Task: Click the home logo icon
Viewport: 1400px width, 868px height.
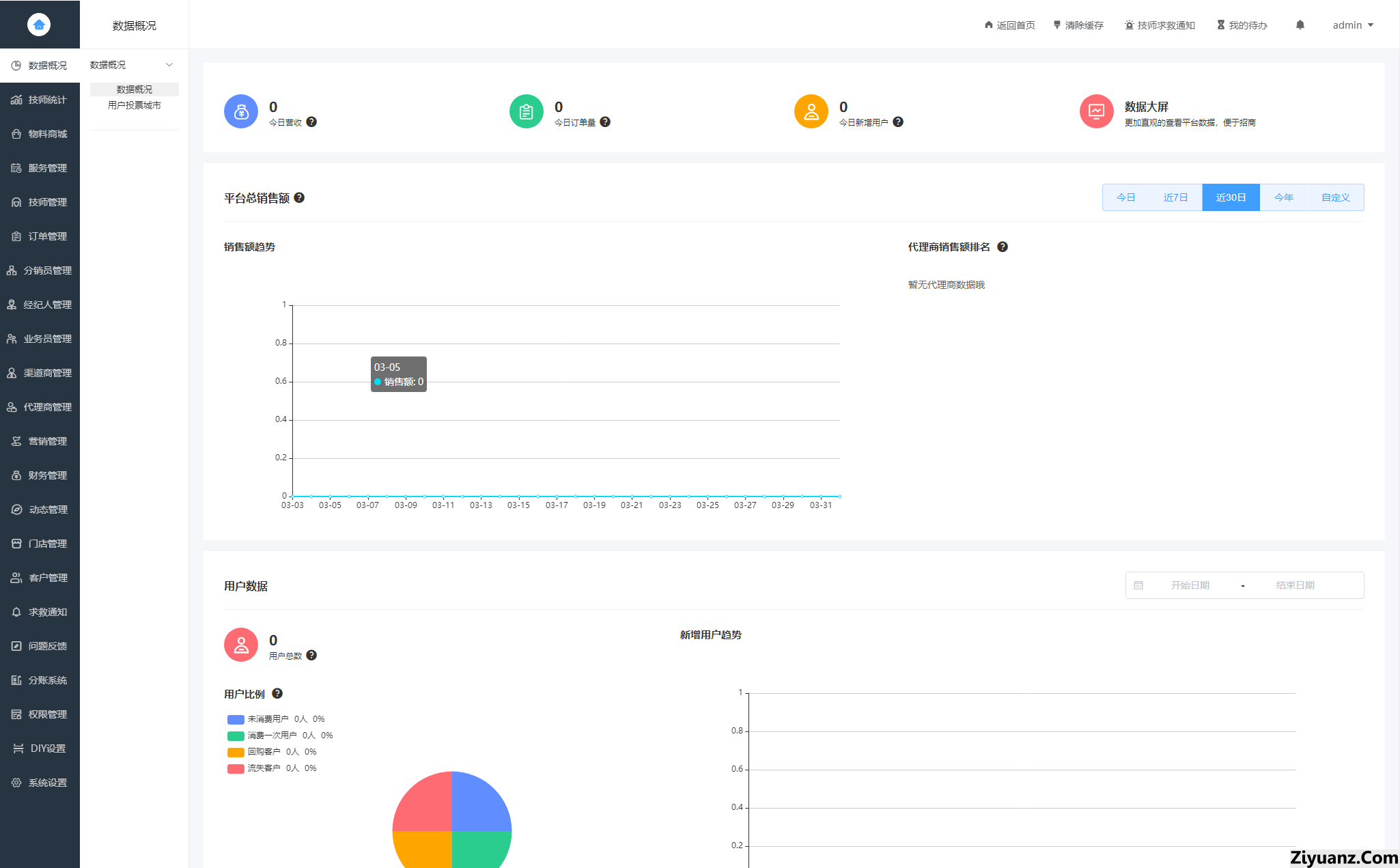Action: 39,25
